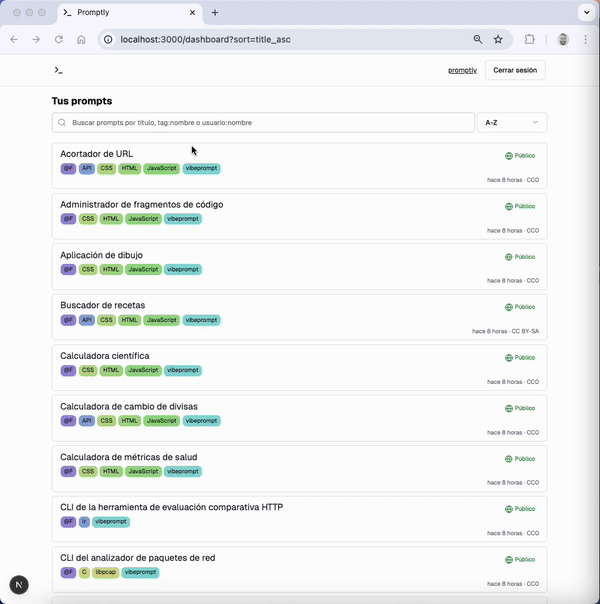Open the Chrome profile avatar
Image resolution: width=600 pixels, height=604 pixels.
click(x=563, y=39)
